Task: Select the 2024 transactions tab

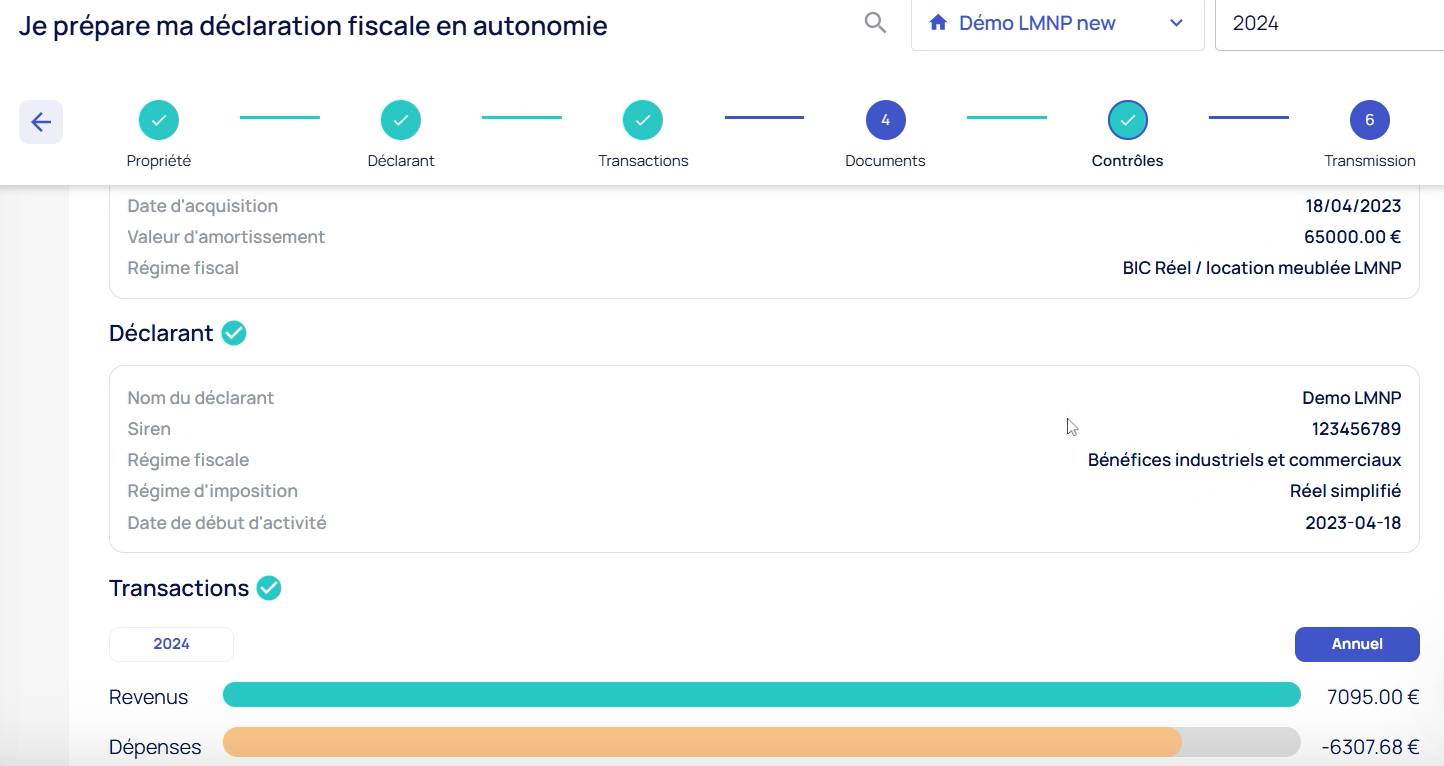Action: (171, 644)
